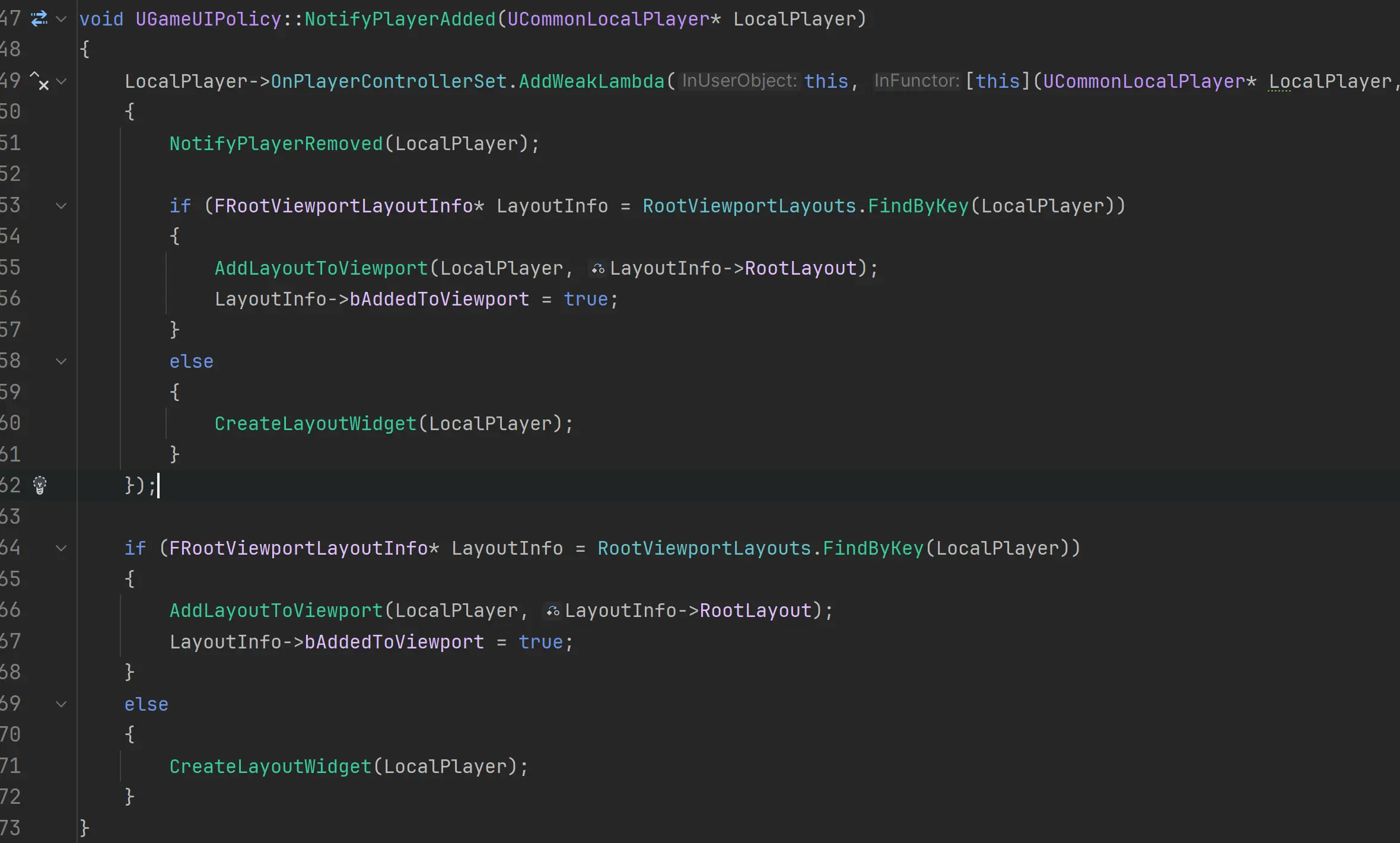Click the InFunctor parameter hint

coord(917,81)
